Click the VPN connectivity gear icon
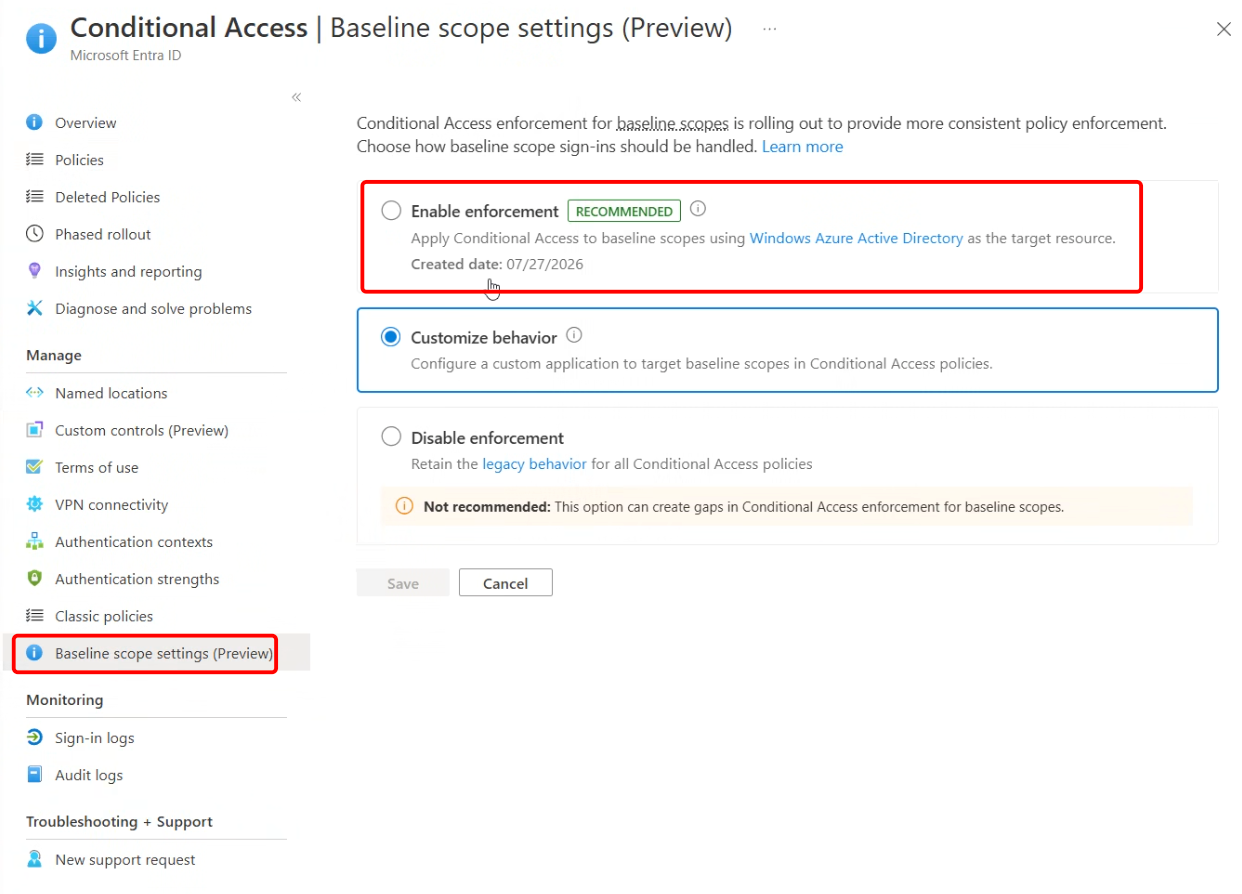The height and width of the screenshot is (894, 1242). click(x=35, y=504)
